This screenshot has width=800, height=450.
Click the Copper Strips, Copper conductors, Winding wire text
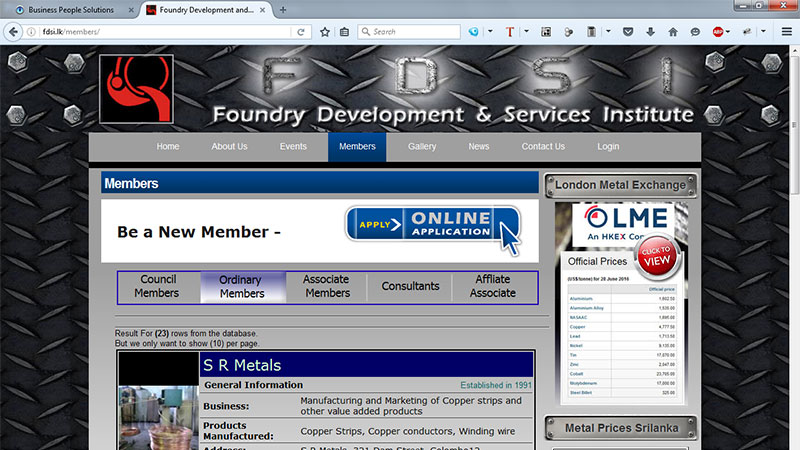[408, 431]
